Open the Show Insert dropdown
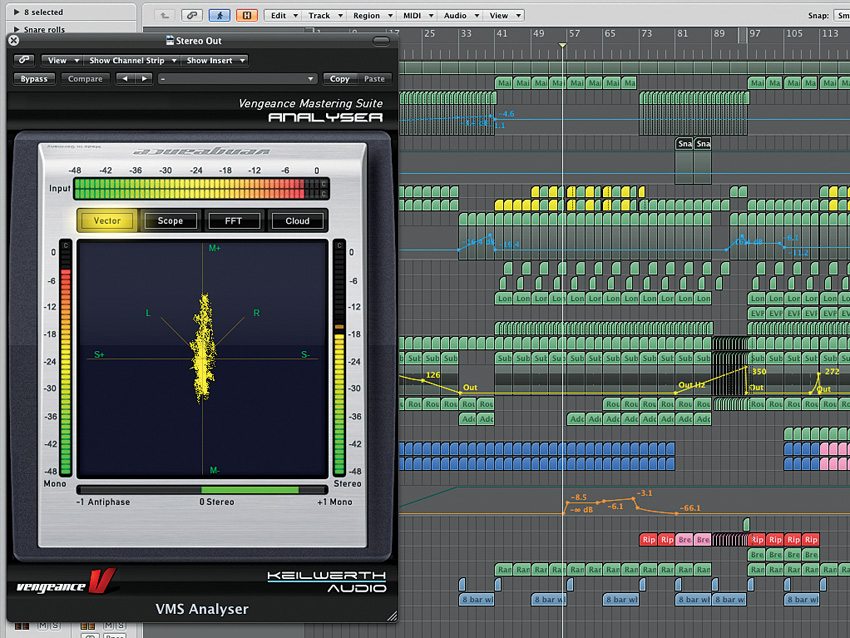This screenshot has width=850, height=638. click(215, 60)
